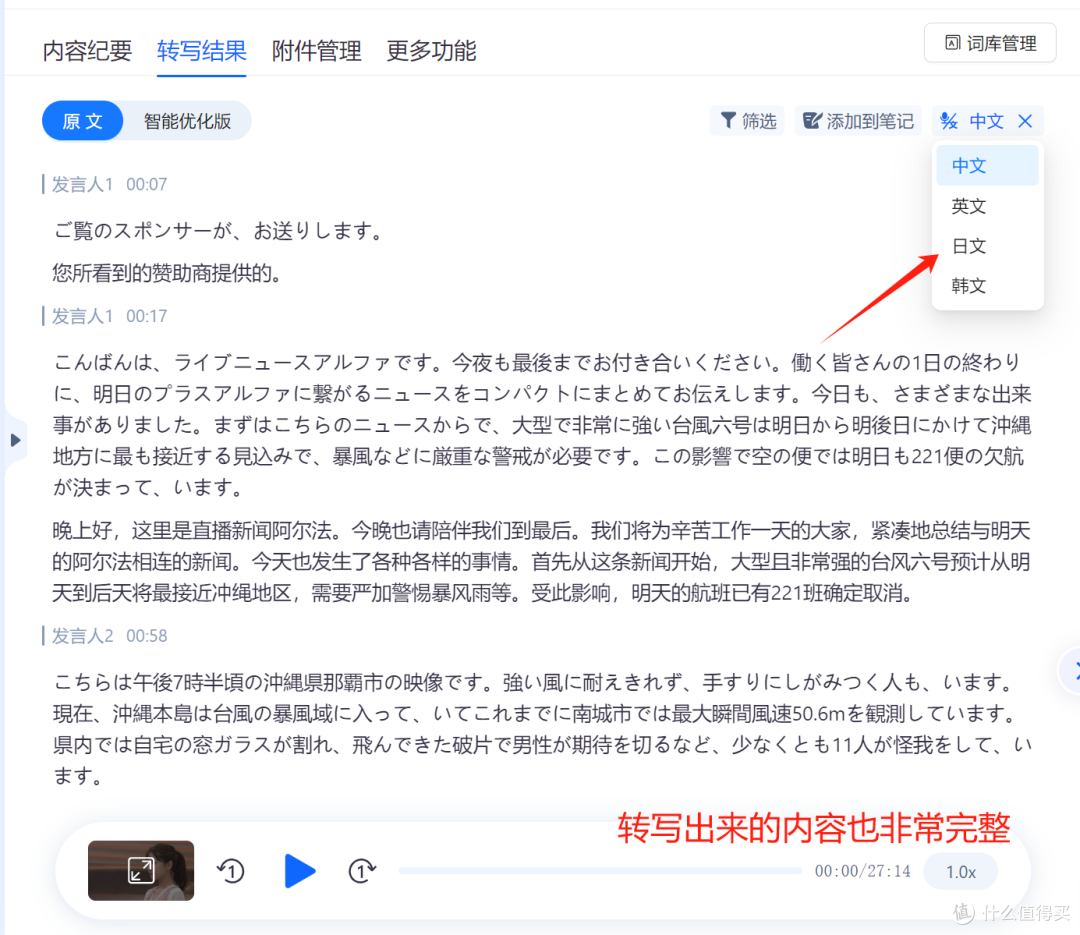1080x935 pixels.
Task: Close translation with the X icon
Action: 1025,121
